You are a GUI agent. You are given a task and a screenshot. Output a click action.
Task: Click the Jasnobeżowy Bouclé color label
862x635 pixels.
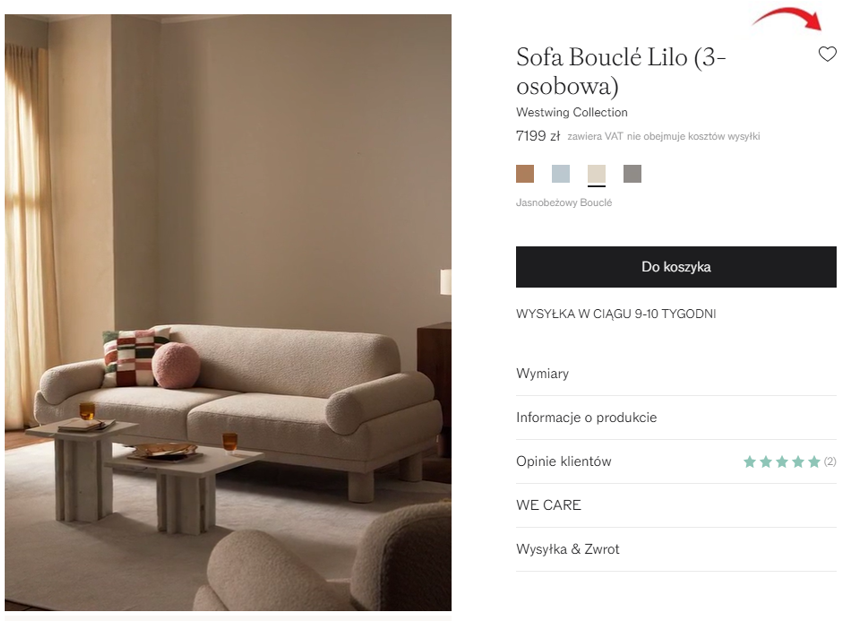[563, 202]
